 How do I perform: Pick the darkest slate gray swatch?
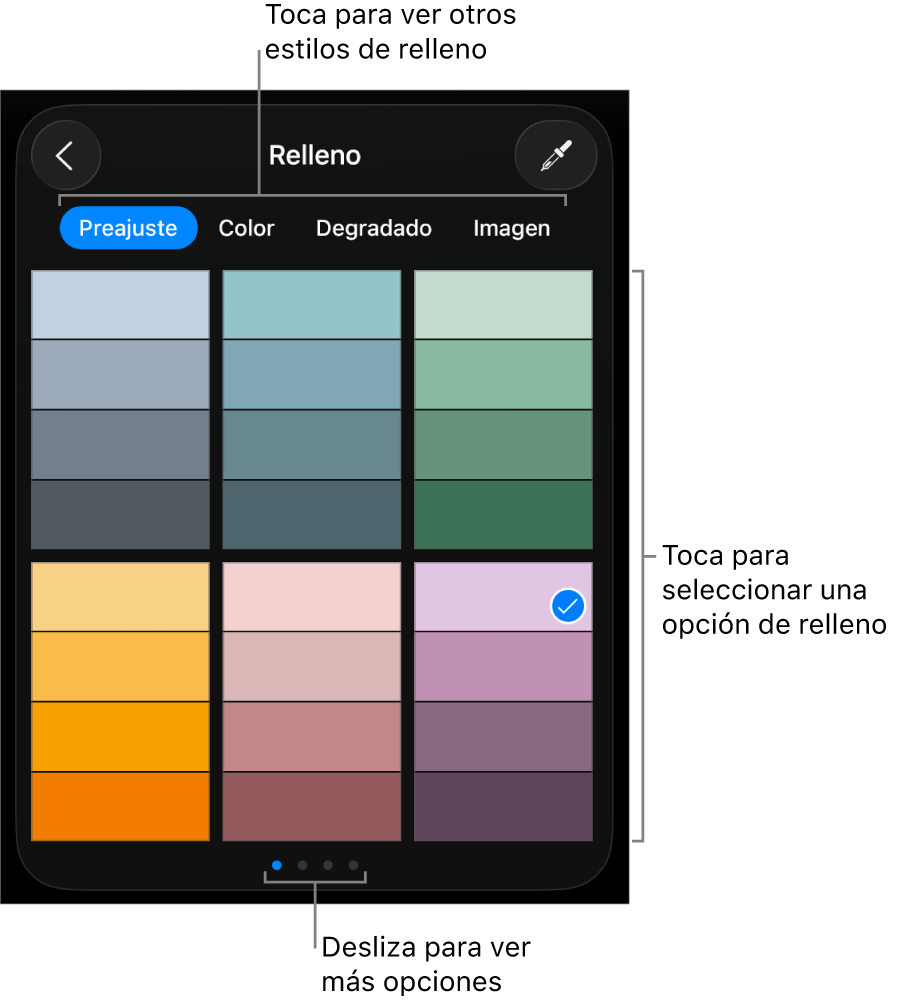tap(121, 515)
